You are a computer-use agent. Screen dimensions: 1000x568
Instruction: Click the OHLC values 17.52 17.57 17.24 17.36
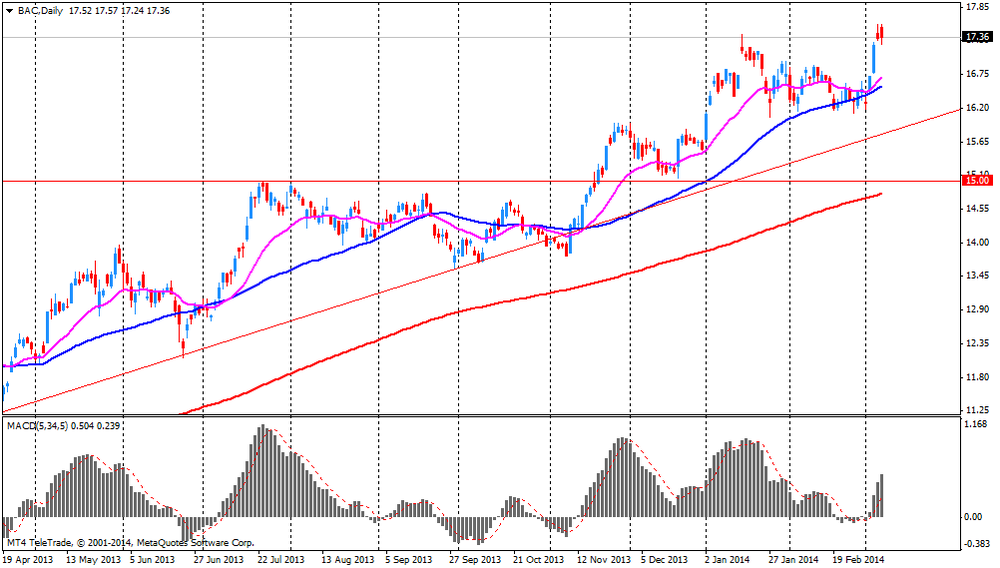point(119,11)
